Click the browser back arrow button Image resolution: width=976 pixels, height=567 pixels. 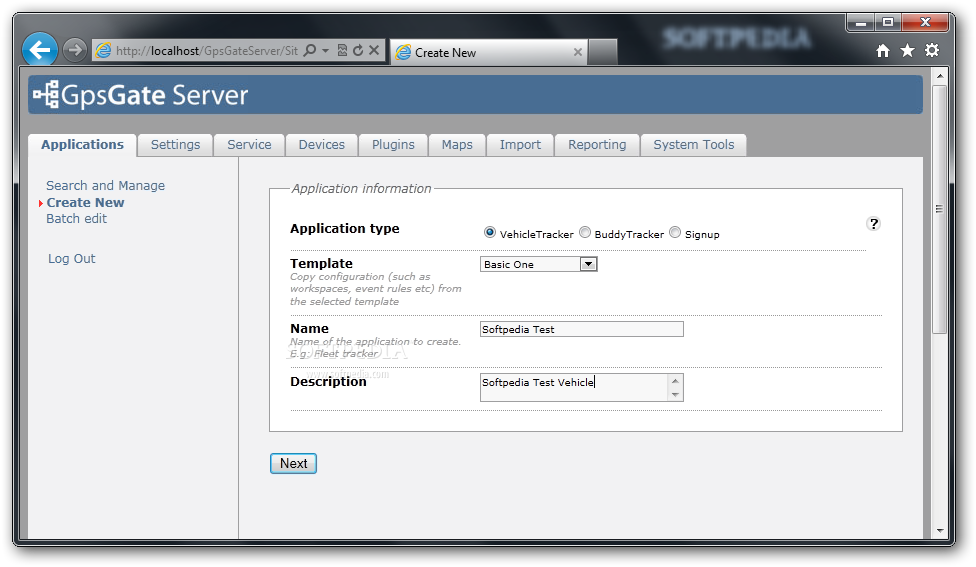point(40,49)
